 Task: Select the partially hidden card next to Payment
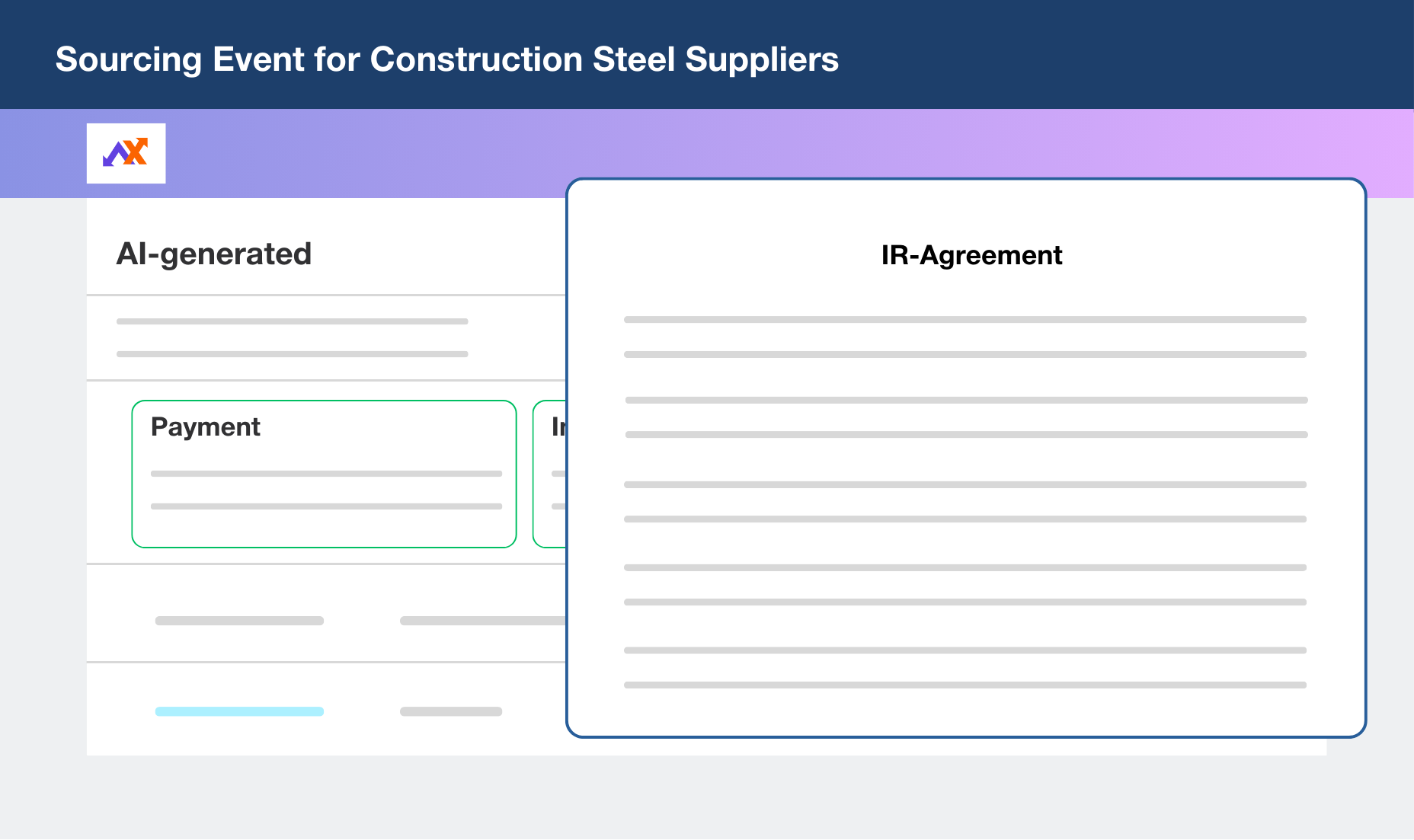550,474
